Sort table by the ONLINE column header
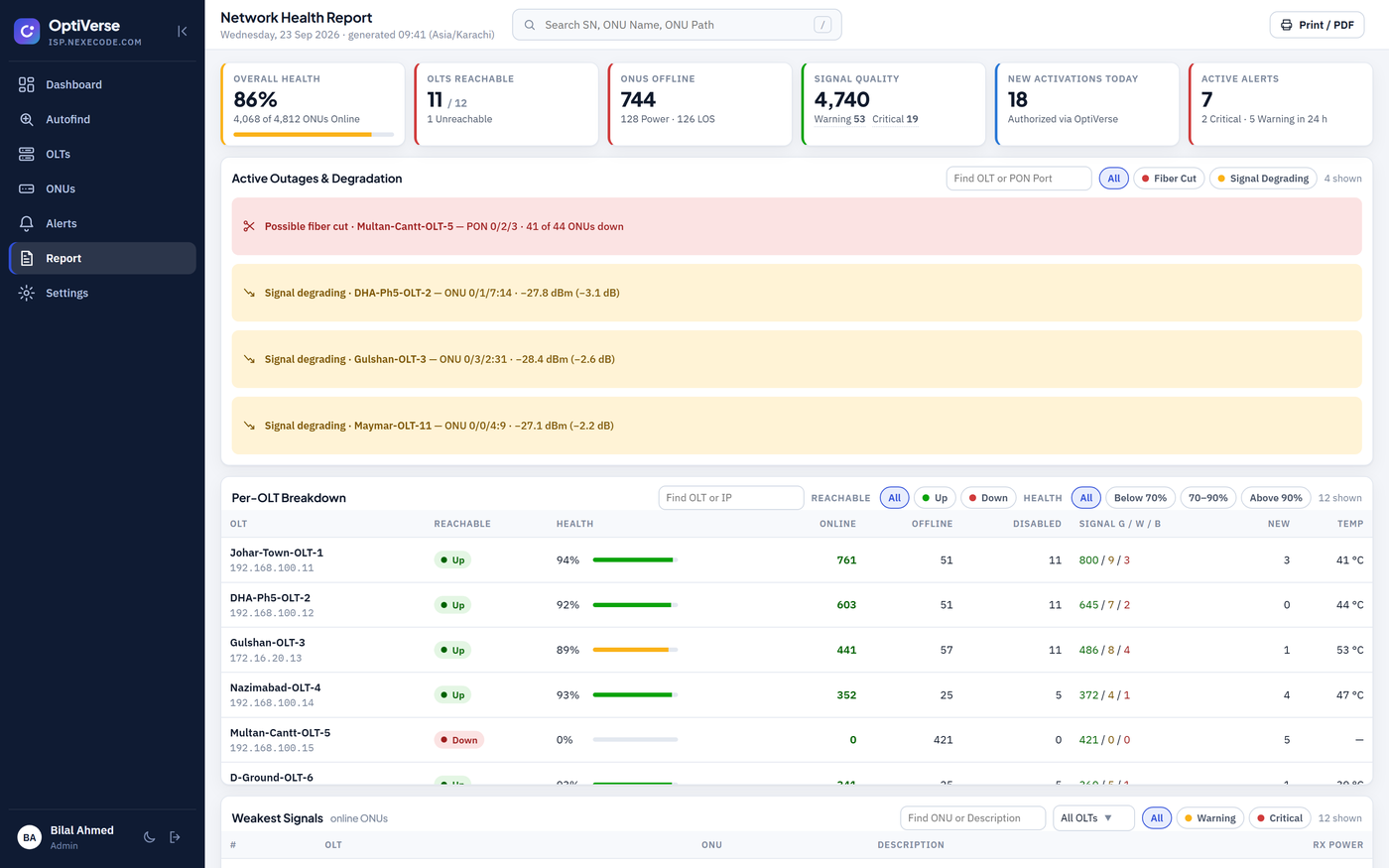 [x=837, y=524]
